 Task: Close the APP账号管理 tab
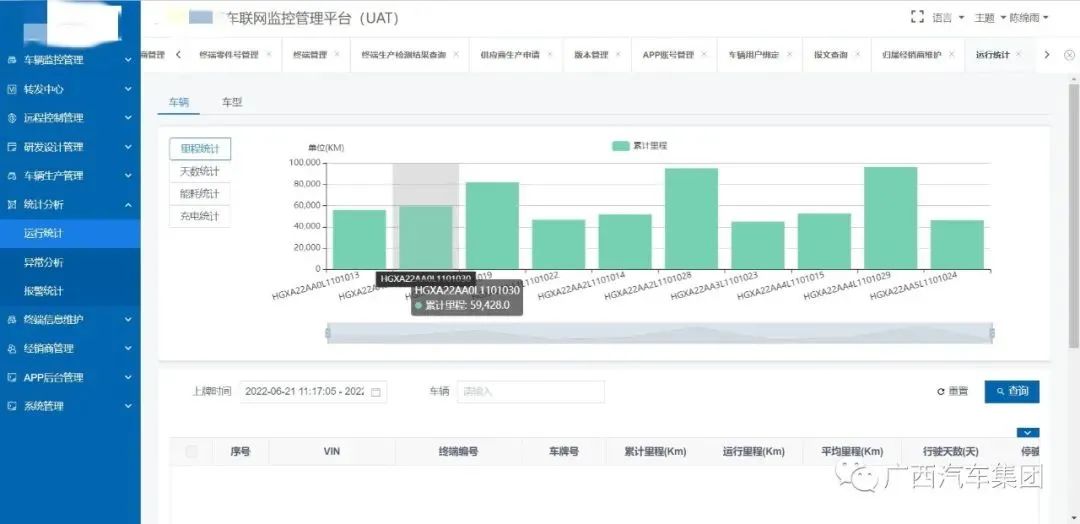pos(705,54)
